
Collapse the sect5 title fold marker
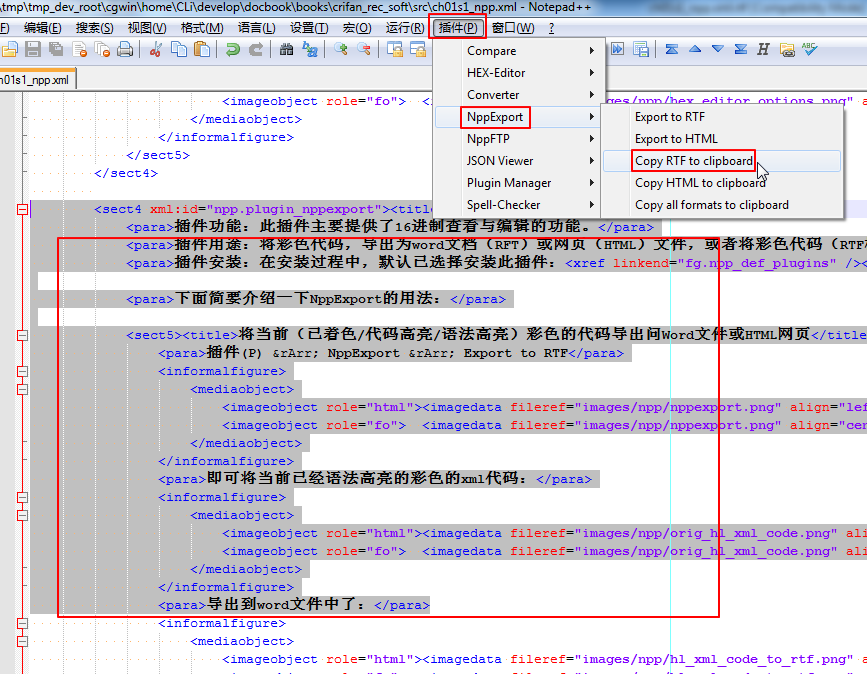click(x=20, y=335)
